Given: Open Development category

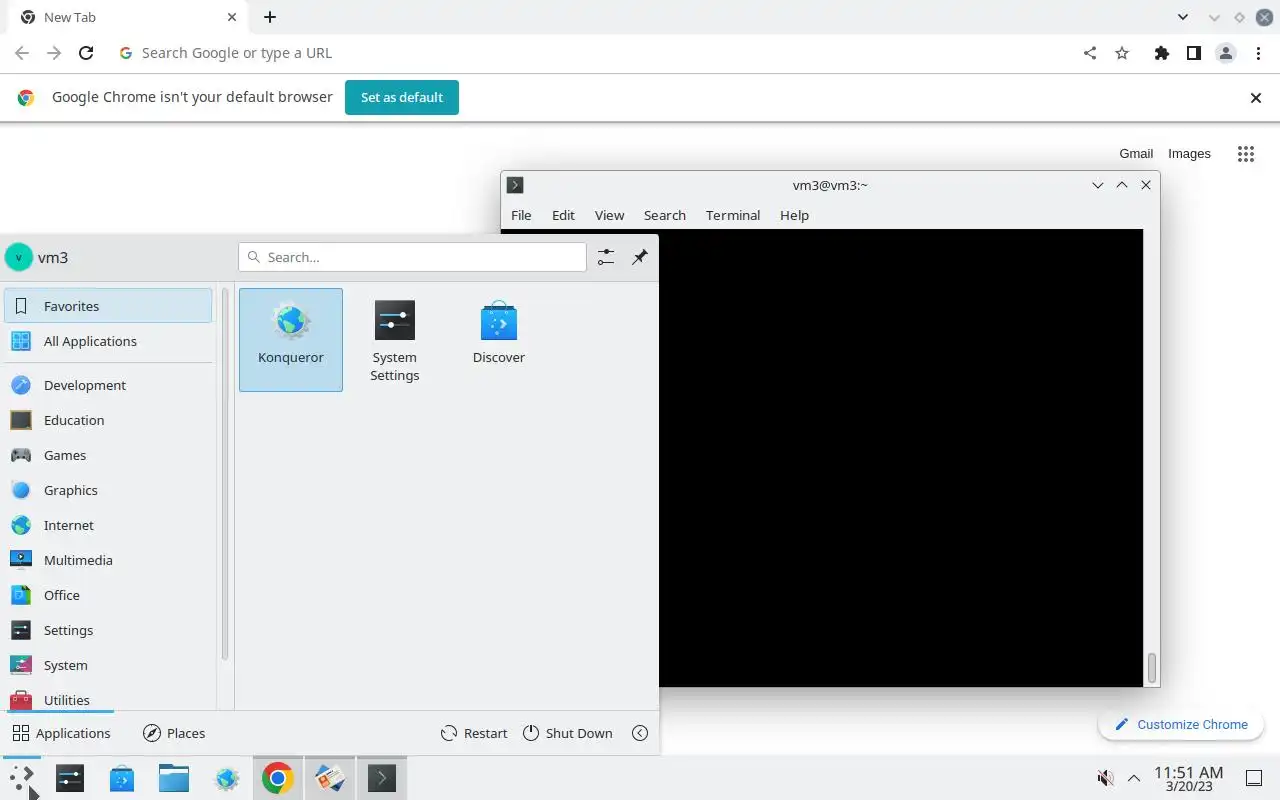Looking at the screenshot, I should click(x=108, y=385).
